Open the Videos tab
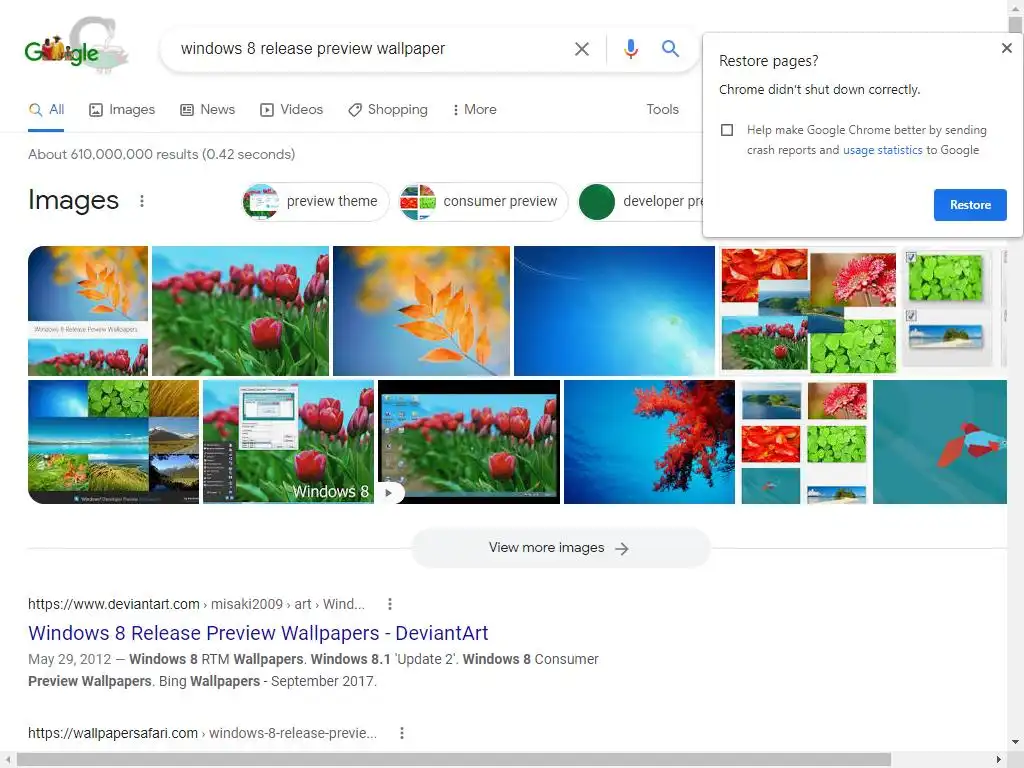1024x768 pixels. (x=291, y=110)
